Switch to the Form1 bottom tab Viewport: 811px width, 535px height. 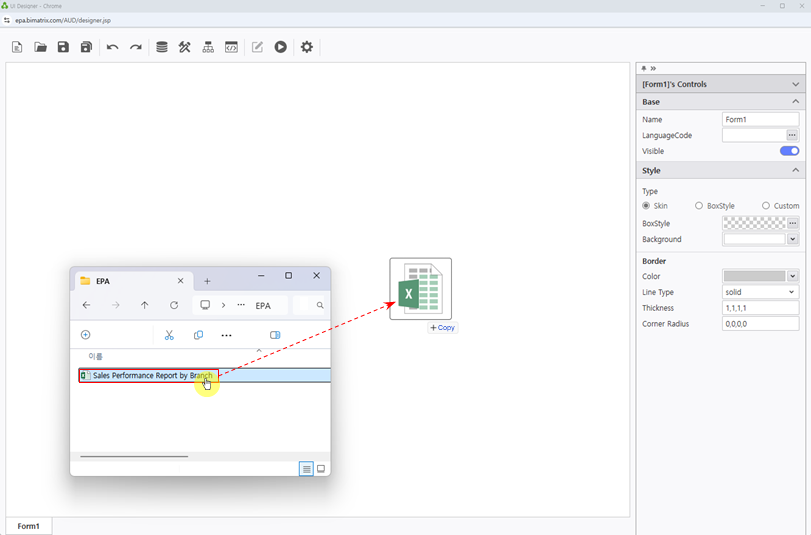29,526
